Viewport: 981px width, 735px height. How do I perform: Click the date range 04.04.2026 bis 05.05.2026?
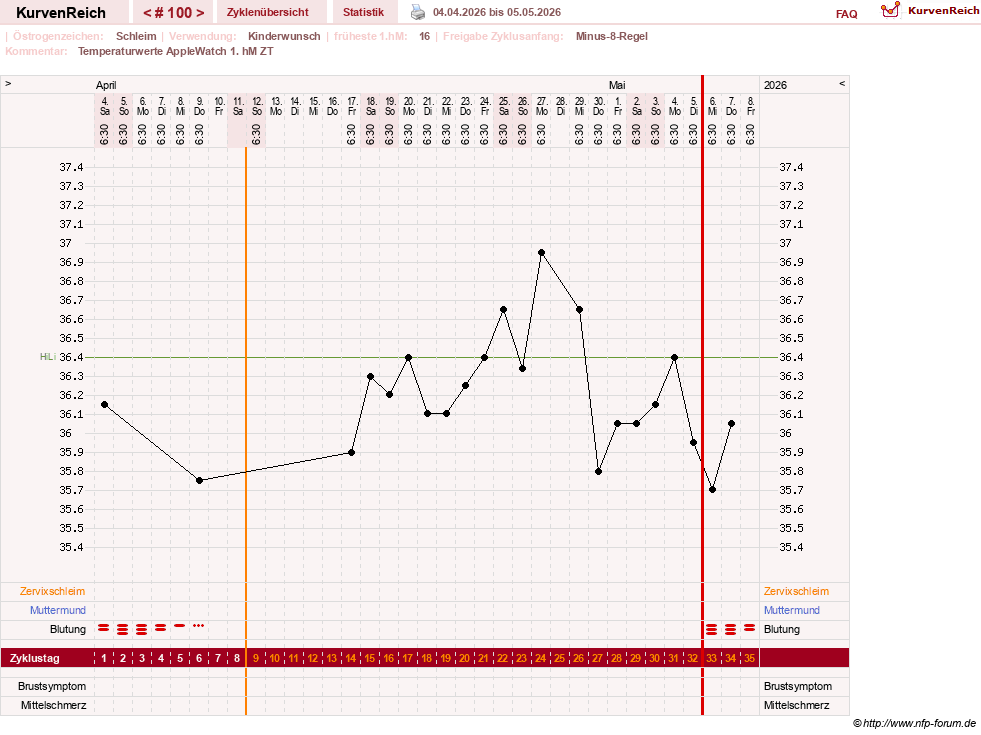[497, 12]
